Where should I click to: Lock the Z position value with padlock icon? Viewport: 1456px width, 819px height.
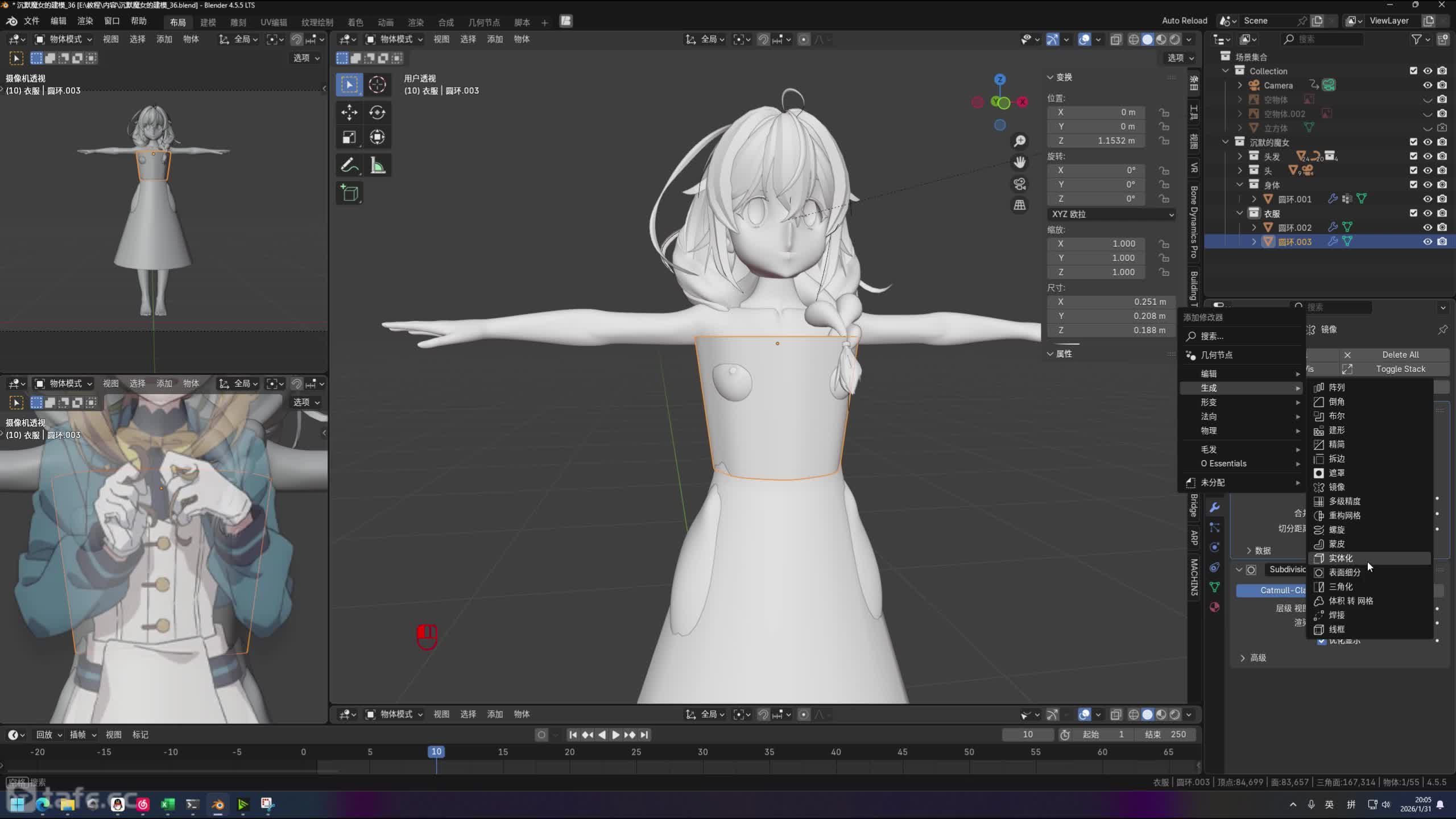(x=1164, y=140)
